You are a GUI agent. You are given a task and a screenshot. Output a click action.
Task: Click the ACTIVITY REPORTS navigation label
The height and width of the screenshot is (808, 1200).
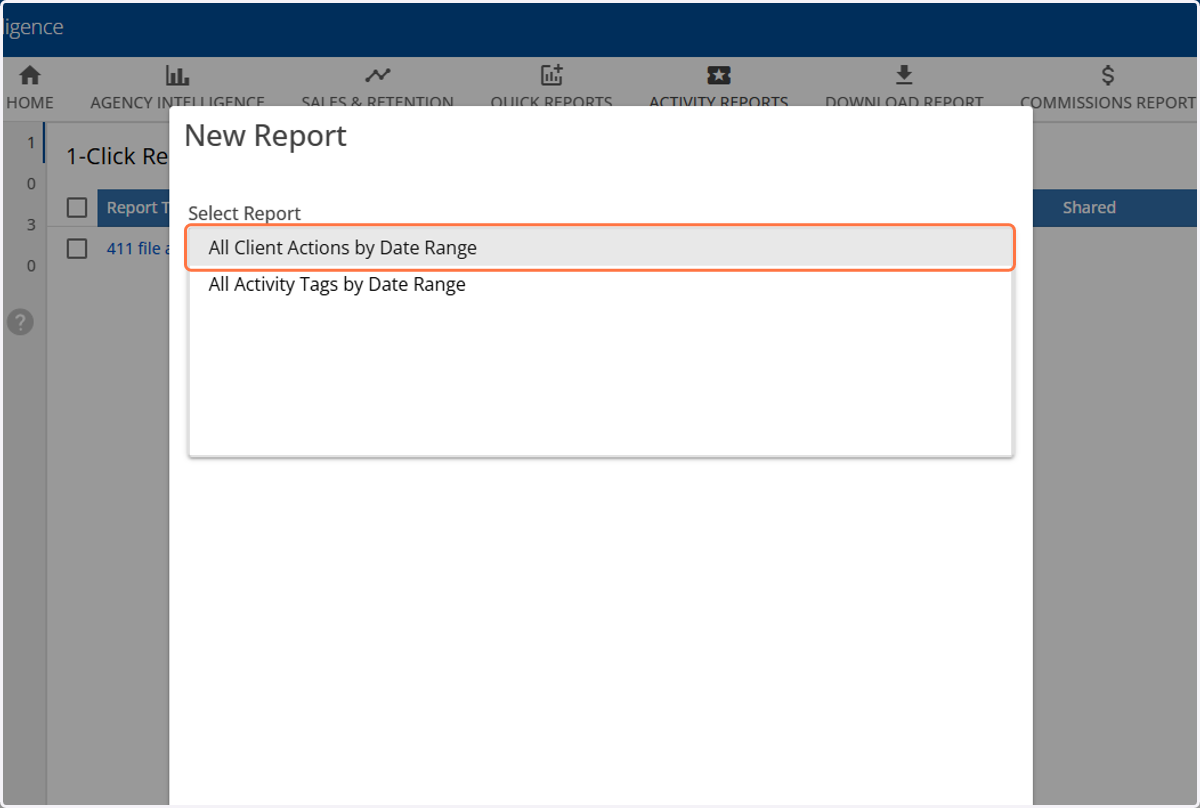pos(718,102)
